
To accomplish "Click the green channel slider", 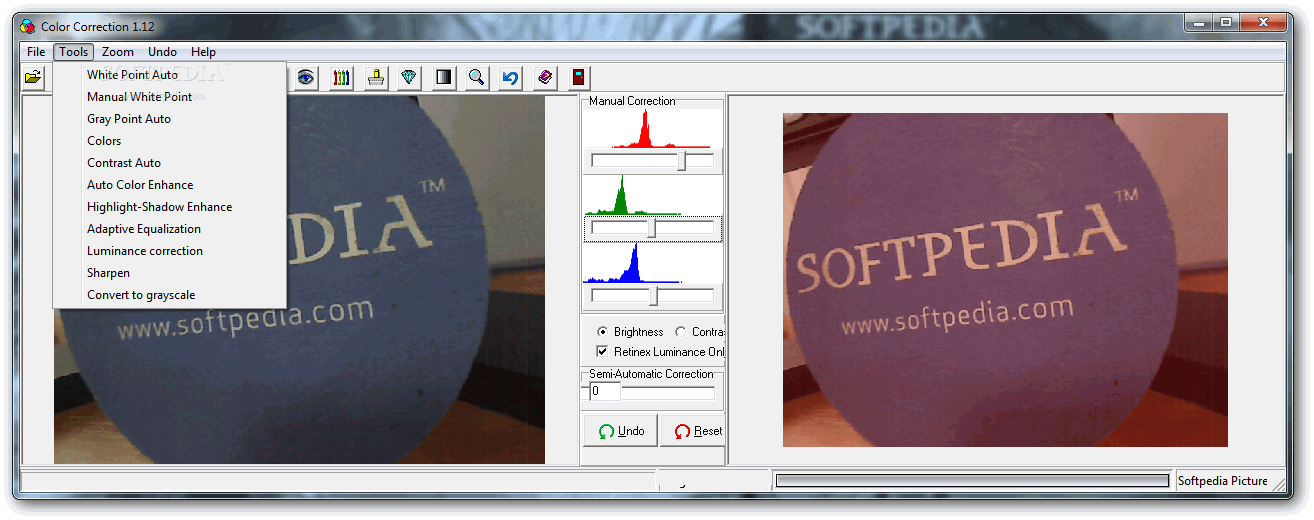I will click(x=652, y=229).
